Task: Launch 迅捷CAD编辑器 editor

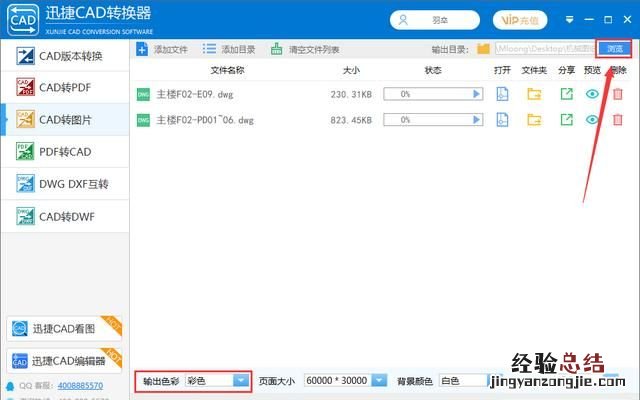Action: 64,361
